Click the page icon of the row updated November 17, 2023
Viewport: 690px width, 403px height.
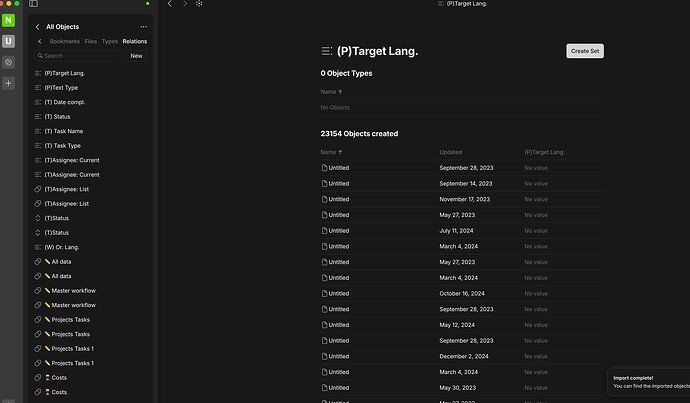(324, 199)
